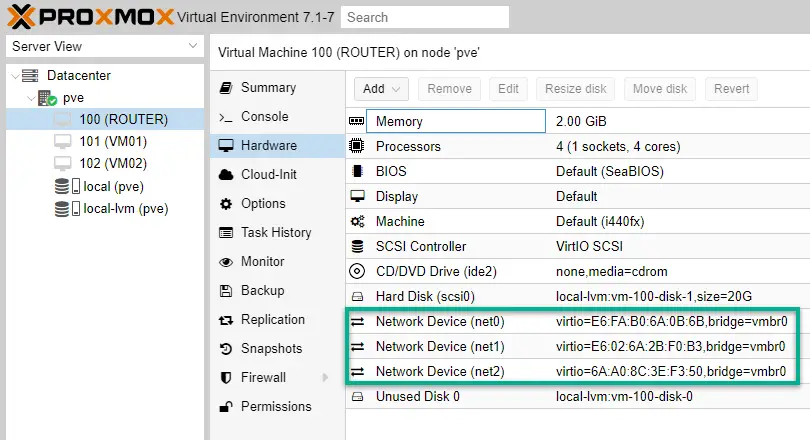Click the Backup floppy disk icon
This screenshot has height=440, width=810.
click(x=226, y=291)
